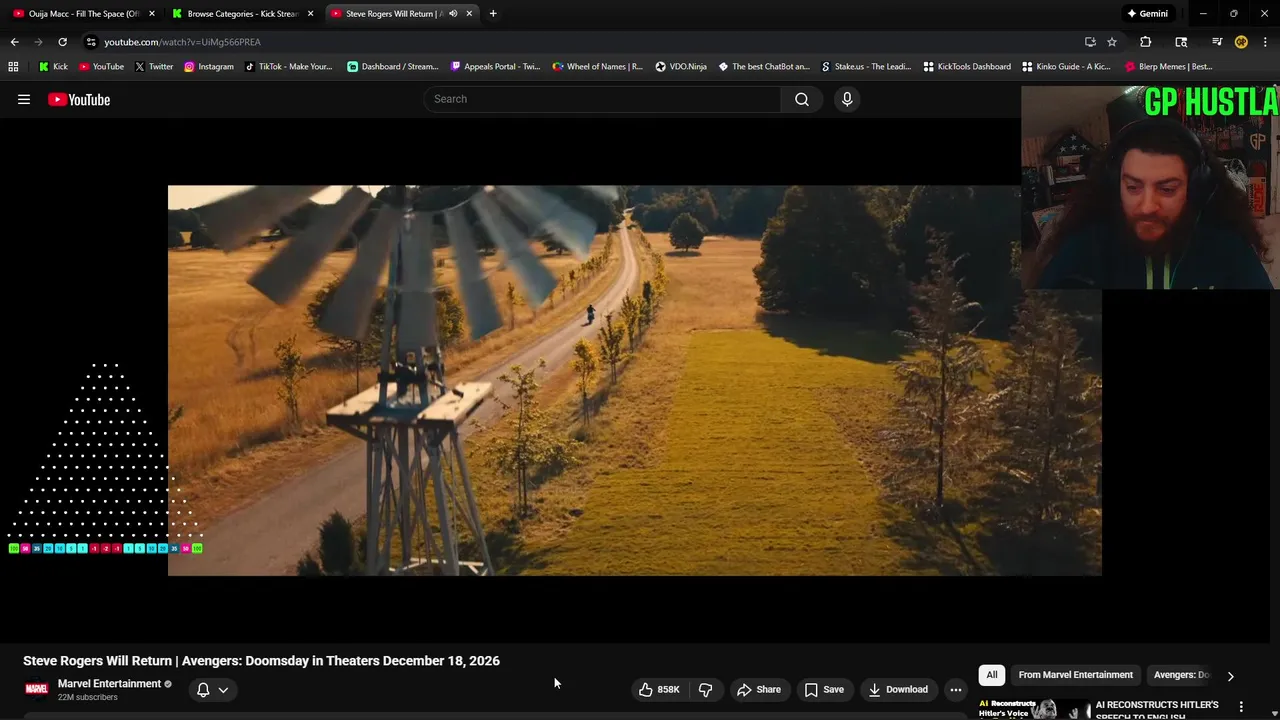Open Chrome three-dot menu

tap(1265, 42)
